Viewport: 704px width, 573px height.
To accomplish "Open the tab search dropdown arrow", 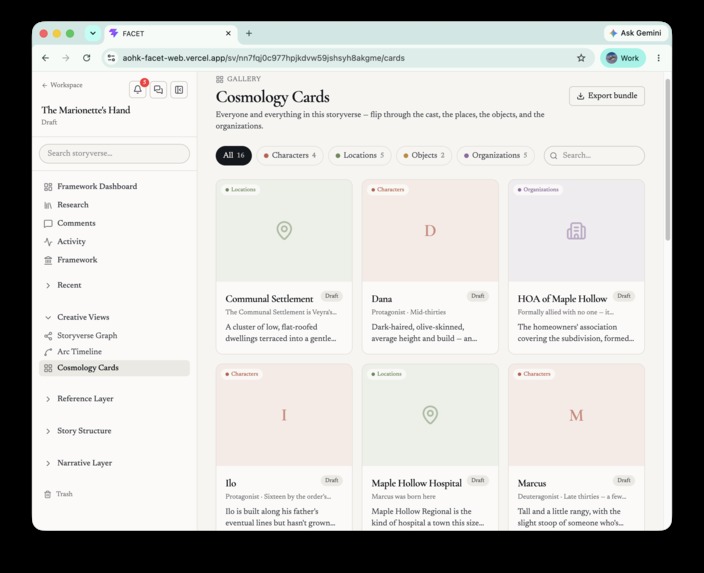I will pyautogui.click(x=93, y=33).
